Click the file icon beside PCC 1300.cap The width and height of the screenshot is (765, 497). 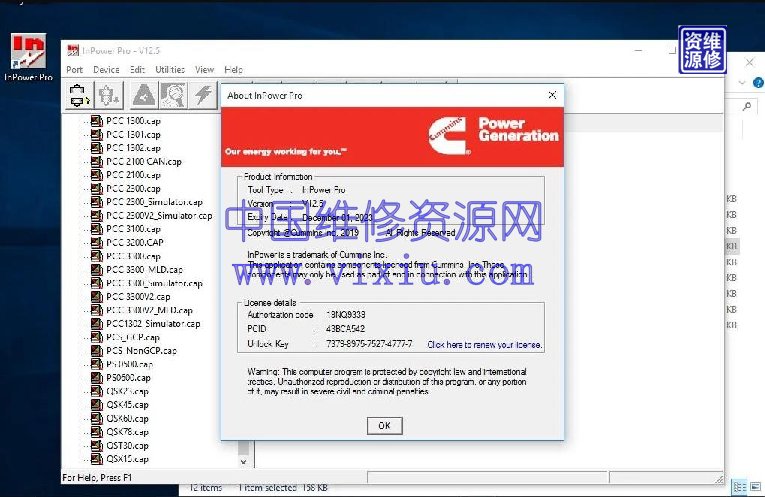(x=97, y=120)
